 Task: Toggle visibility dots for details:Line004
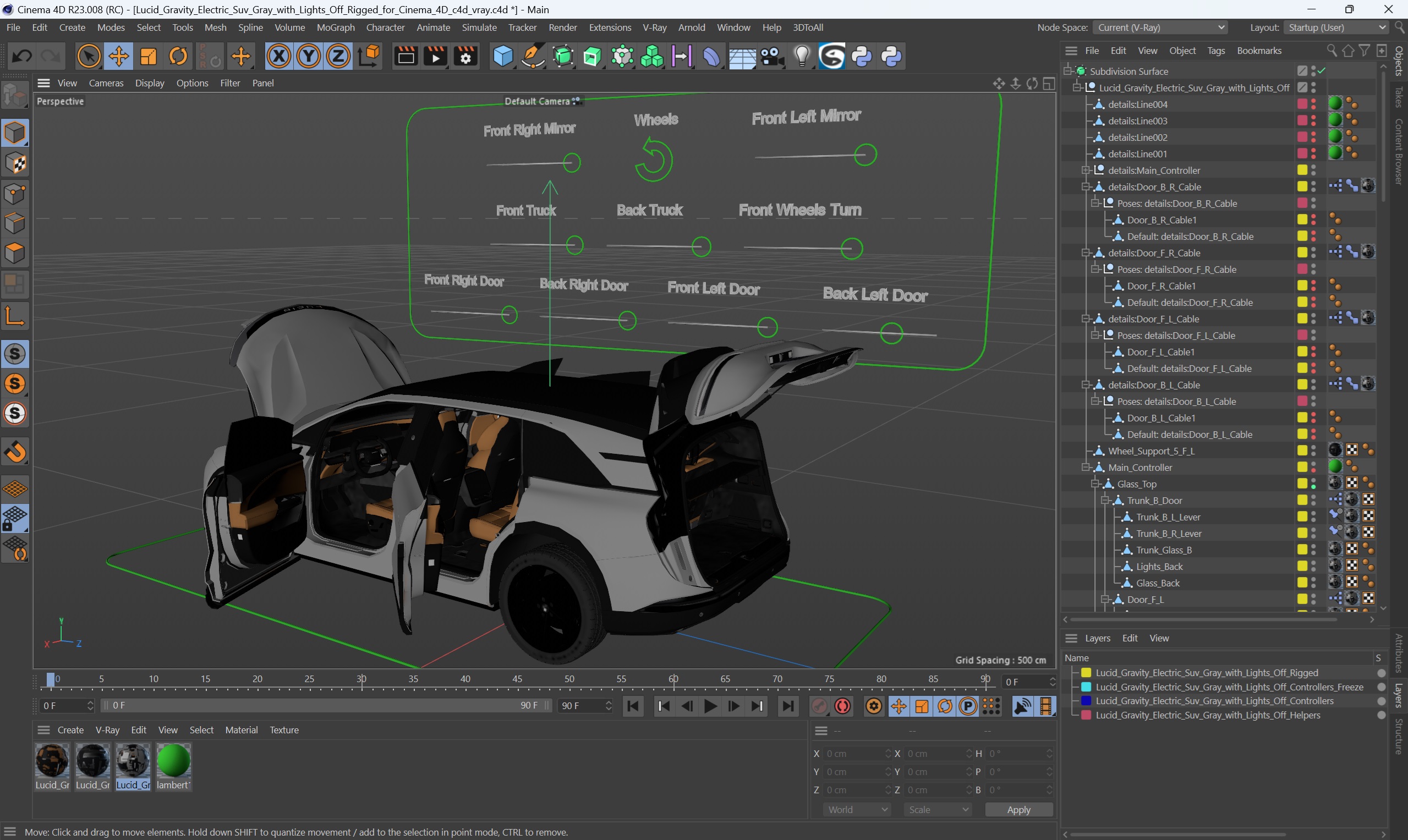tap(1313, 104)
